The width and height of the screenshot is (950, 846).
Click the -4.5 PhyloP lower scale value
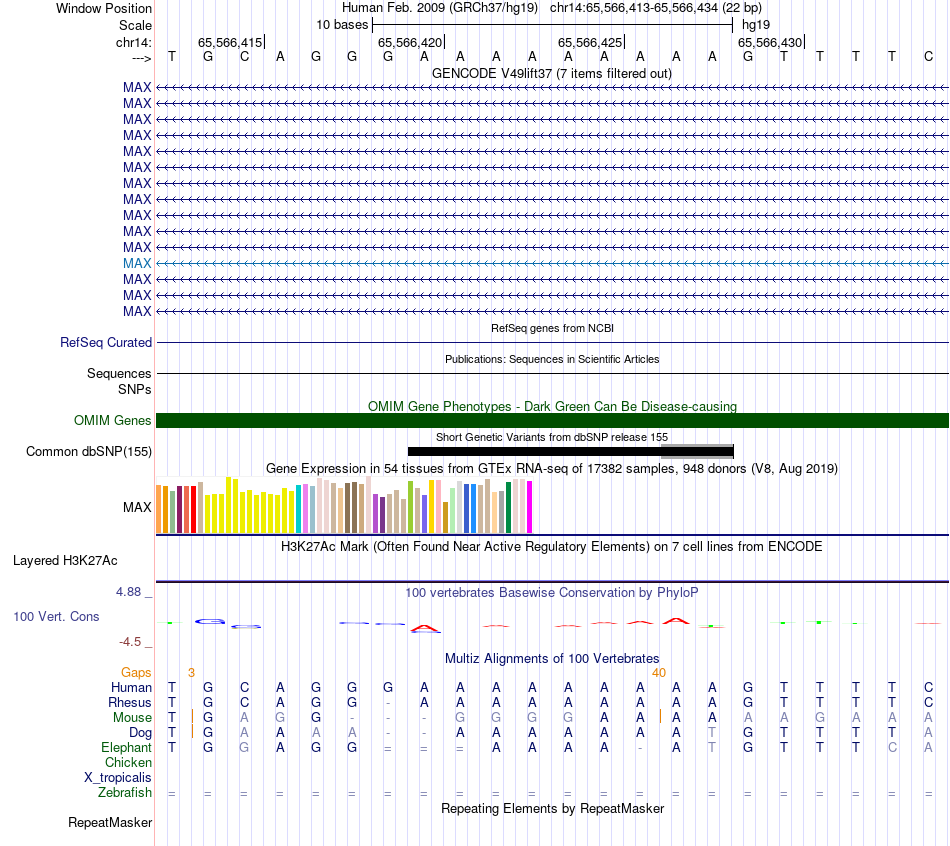(130, 642)
